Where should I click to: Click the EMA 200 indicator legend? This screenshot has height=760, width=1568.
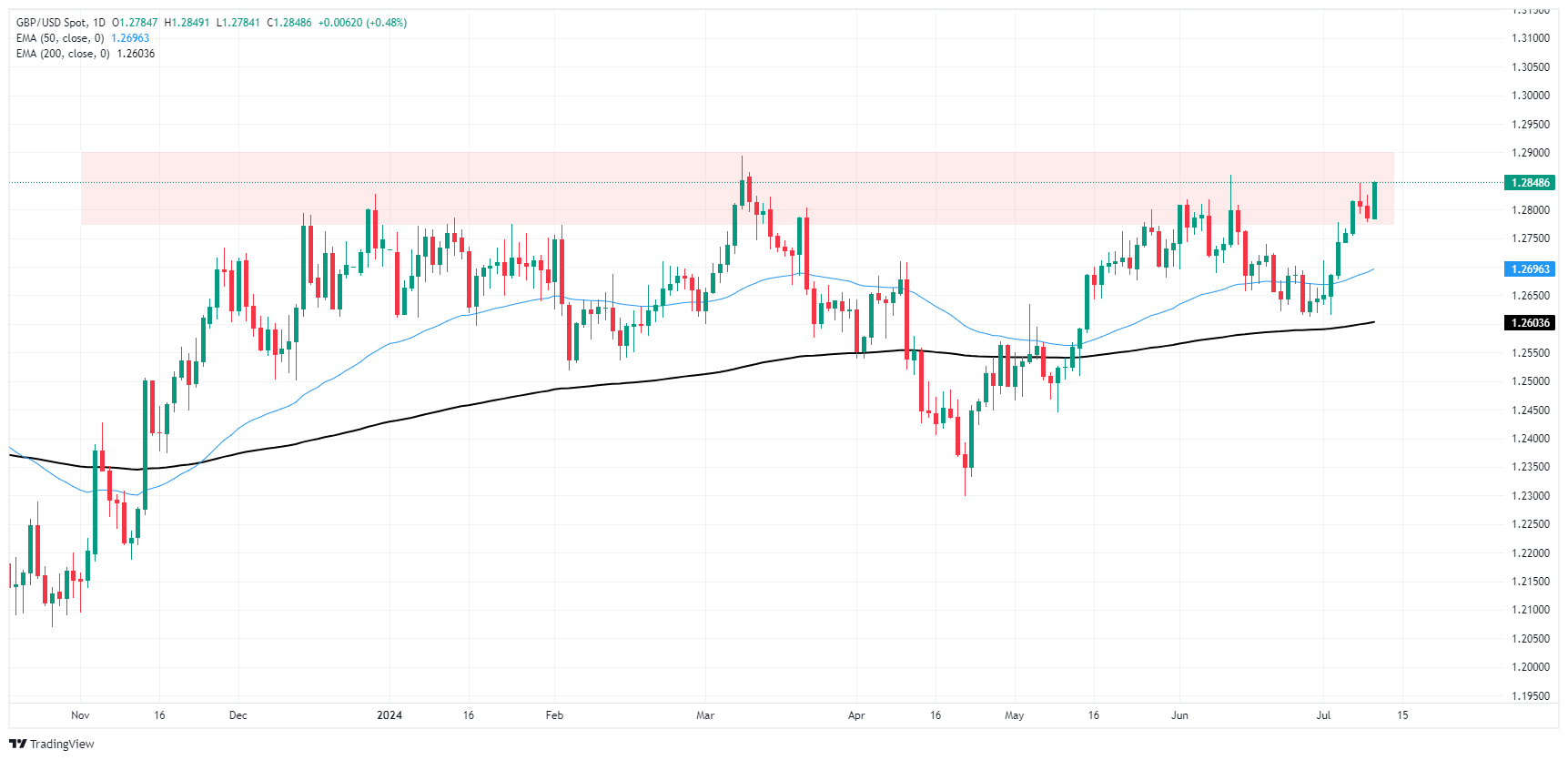pos(62,54)
